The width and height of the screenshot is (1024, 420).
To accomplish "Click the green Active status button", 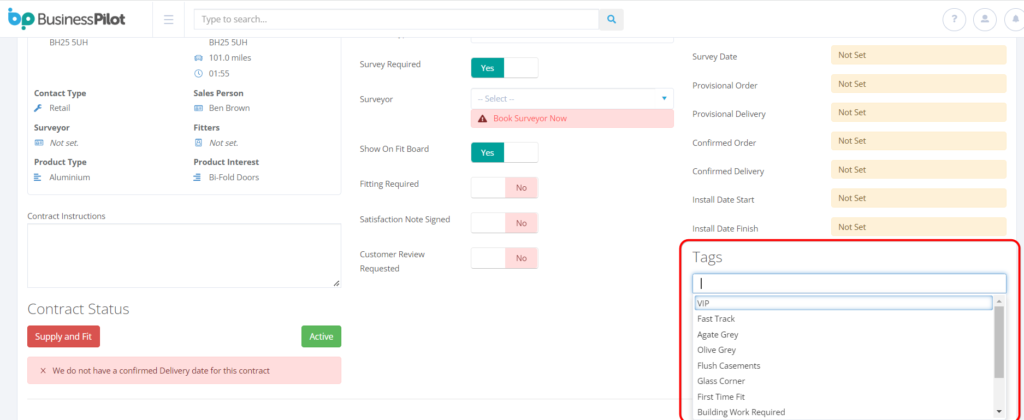I will pyautogui.click(x=321, y=337).
